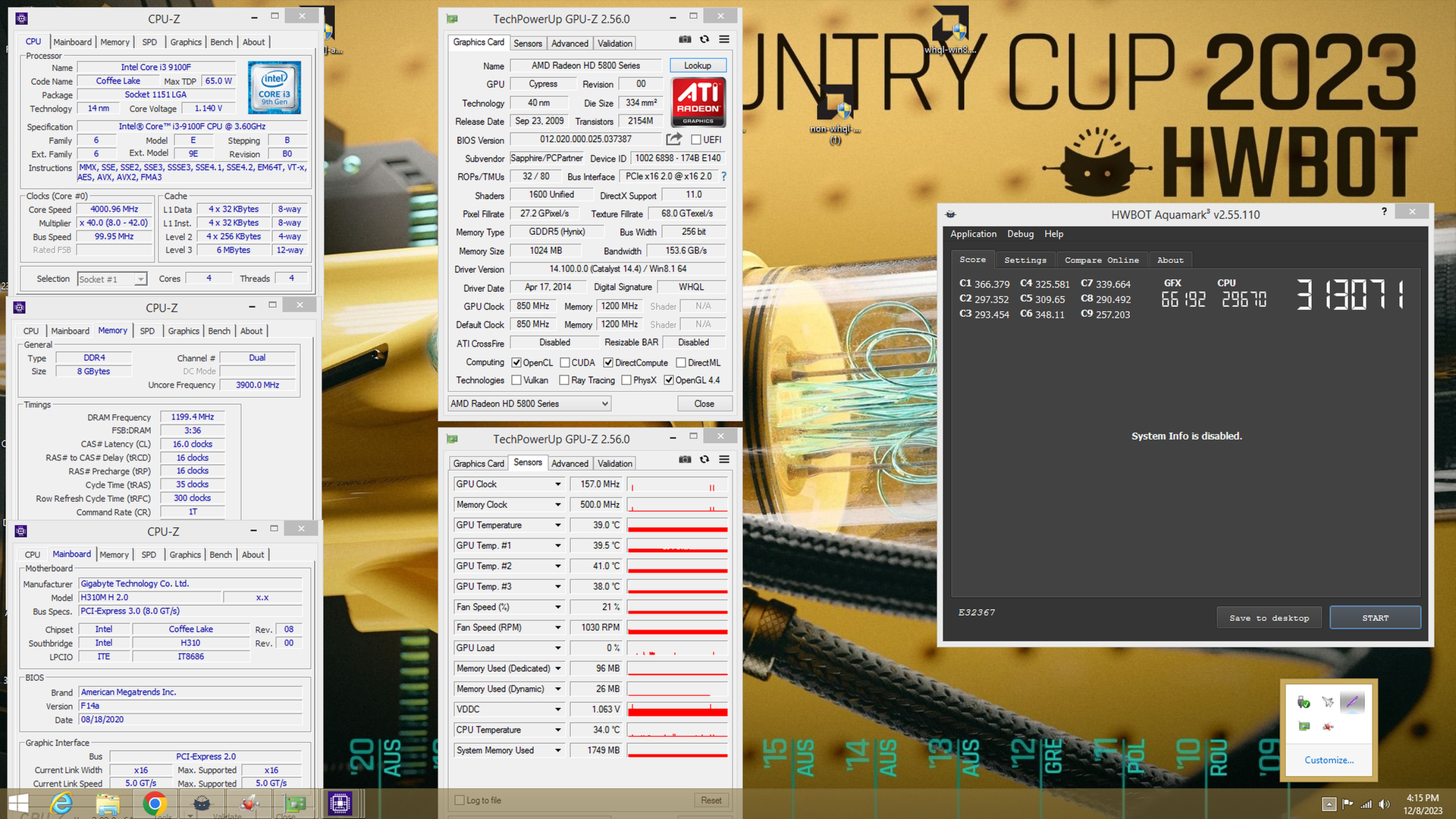Click the CPU-Z taskbar icon
The height and width of the screenshot is (819, 1456).
(x=340, y=804)
